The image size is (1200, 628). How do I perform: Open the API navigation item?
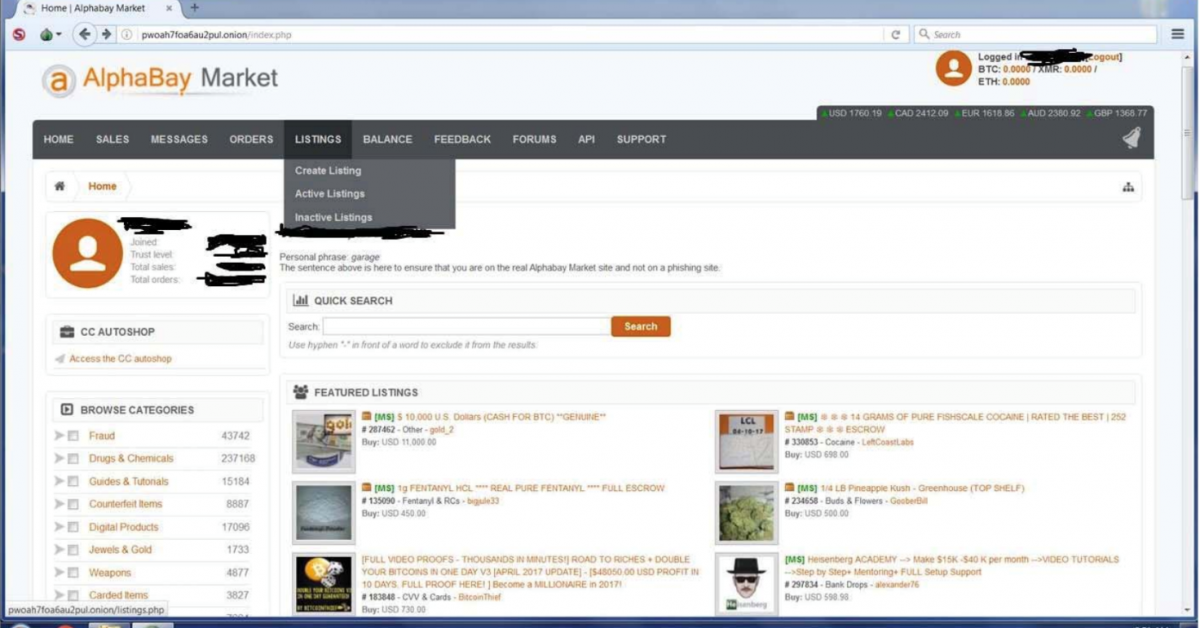586,140
